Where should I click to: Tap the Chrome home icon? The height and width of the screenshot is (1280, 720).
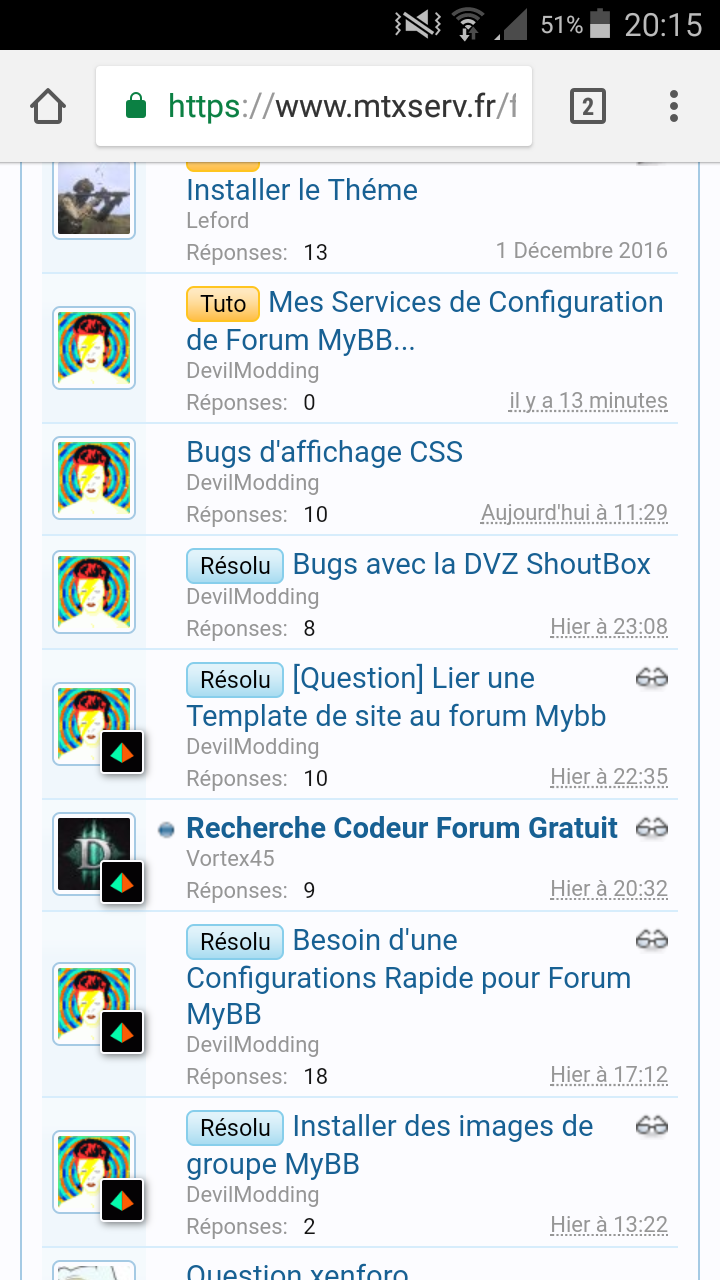[48, 106]
